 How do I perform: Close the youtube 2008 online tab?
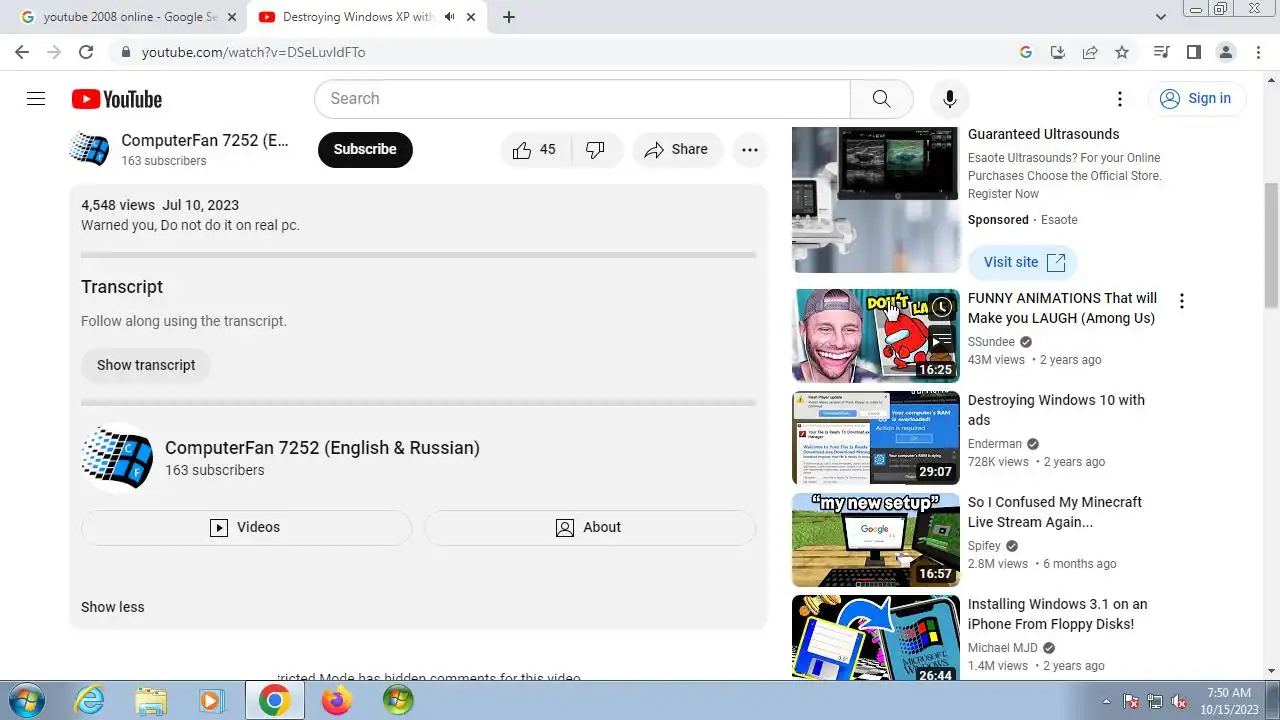tap(232, 17)
